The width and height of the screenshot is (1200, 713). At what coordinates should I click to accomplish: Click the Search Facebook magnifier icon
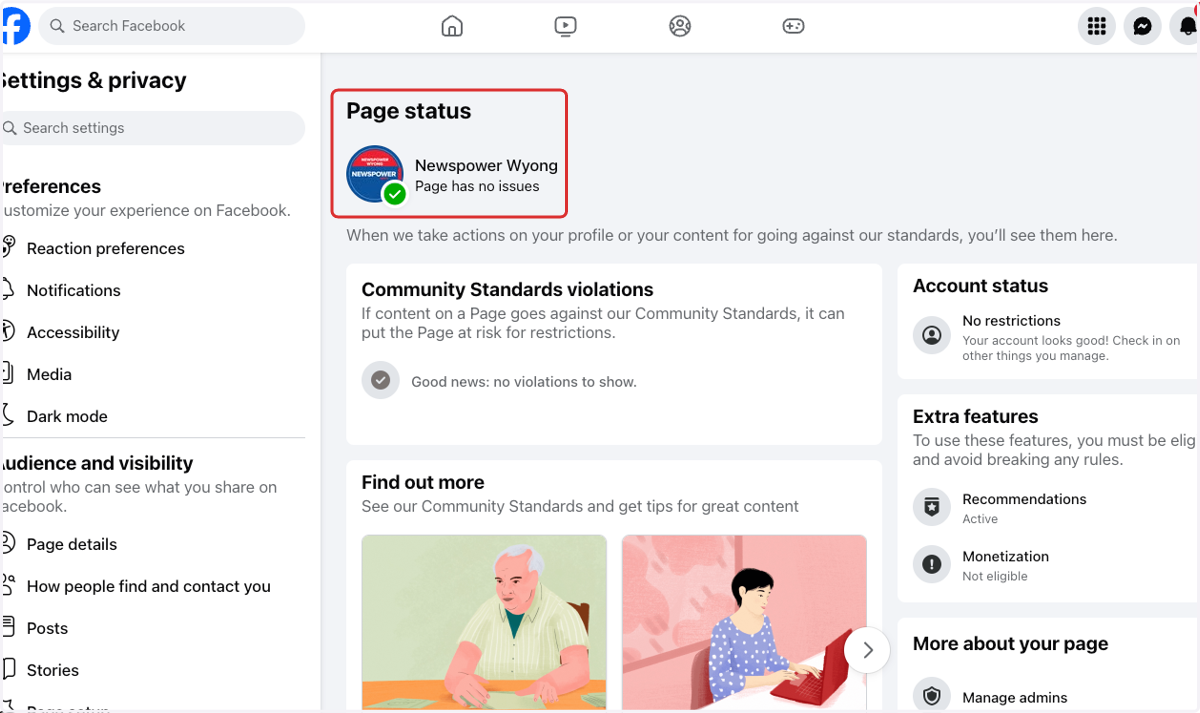click(x=58, y=26)
